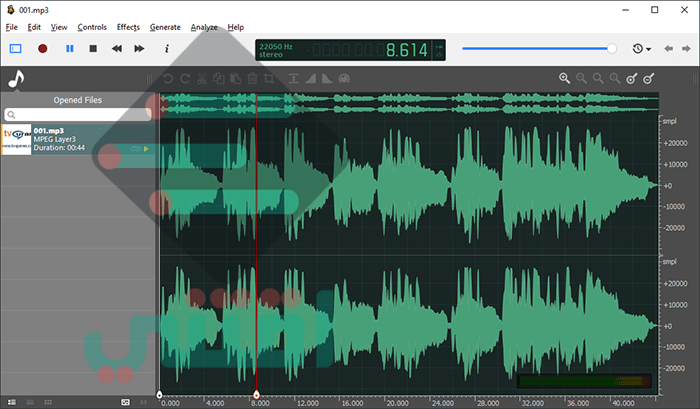The height and width of the screenshot is (409, 700).
Task: Click the link icon on 001.mp3 row
Action: (136, 149)
